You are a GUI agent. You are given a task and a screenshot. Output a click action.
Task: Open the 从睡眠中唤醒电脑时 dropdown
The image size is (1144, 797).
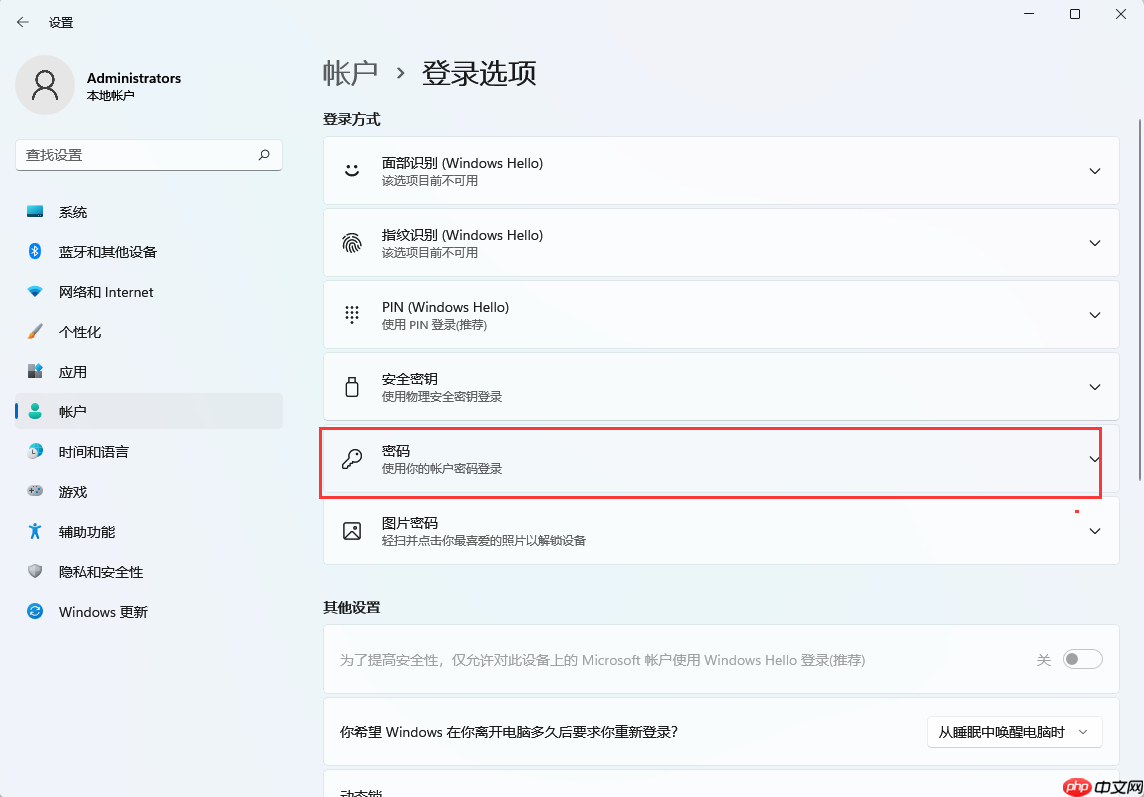pyautogui.click(x=1014, y=731)
